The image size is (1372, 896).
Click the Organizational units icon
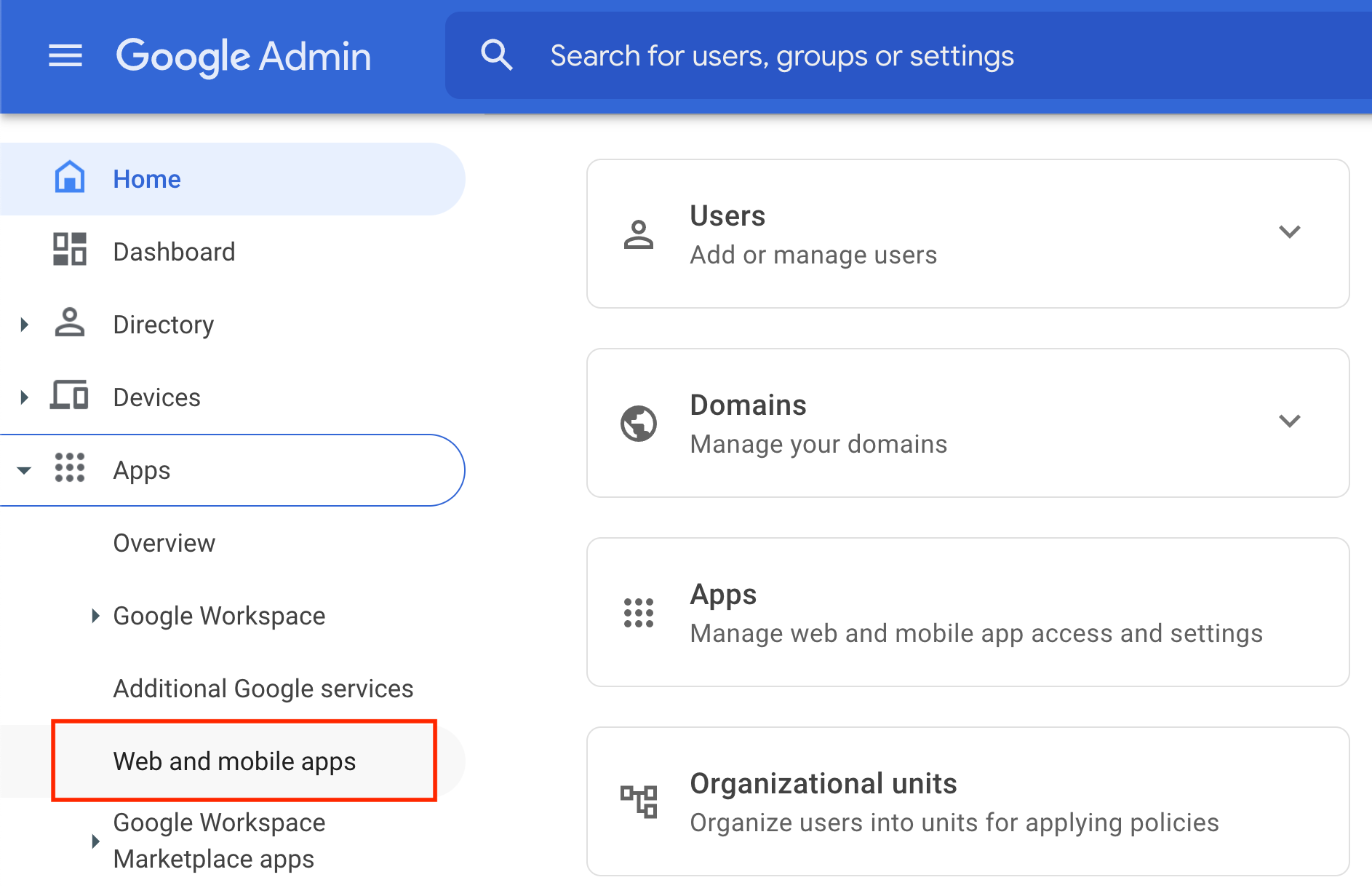(639, 799)
